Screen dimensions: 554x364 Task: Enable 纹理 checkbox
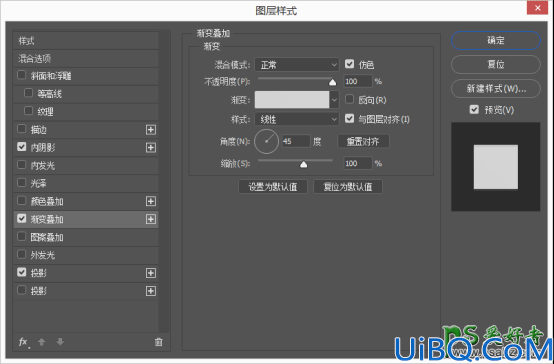point(28,111)
